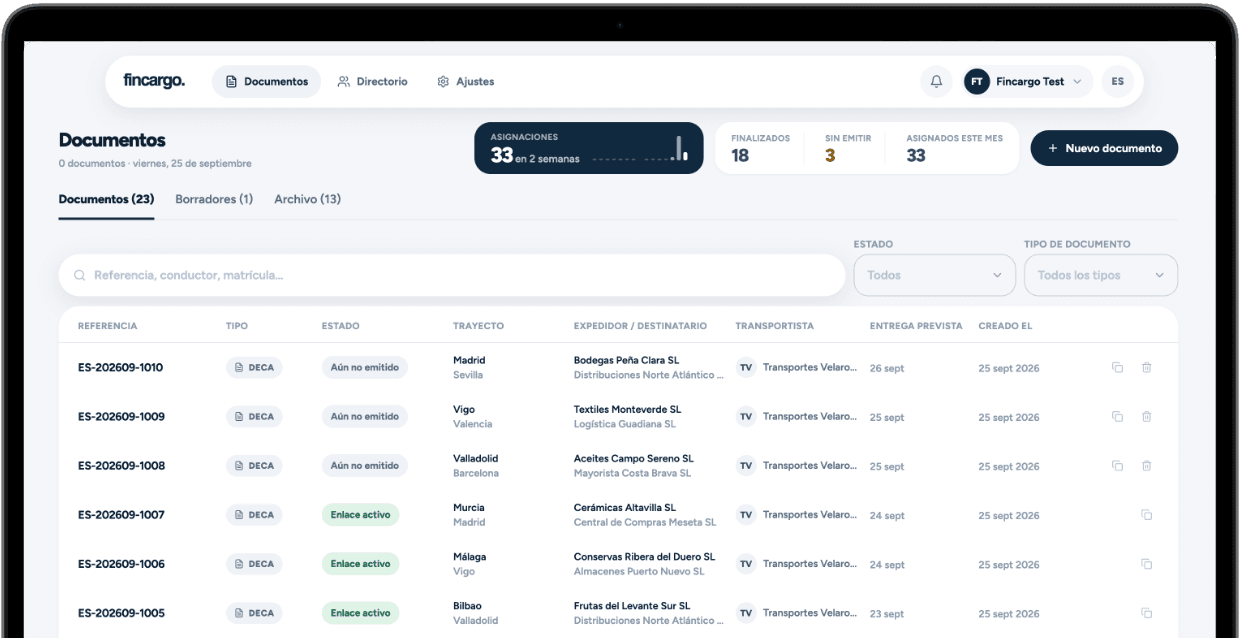Click Frutas del Levante Sur SL
Viewport: 1243px width, 638px height.
point(632,605)
